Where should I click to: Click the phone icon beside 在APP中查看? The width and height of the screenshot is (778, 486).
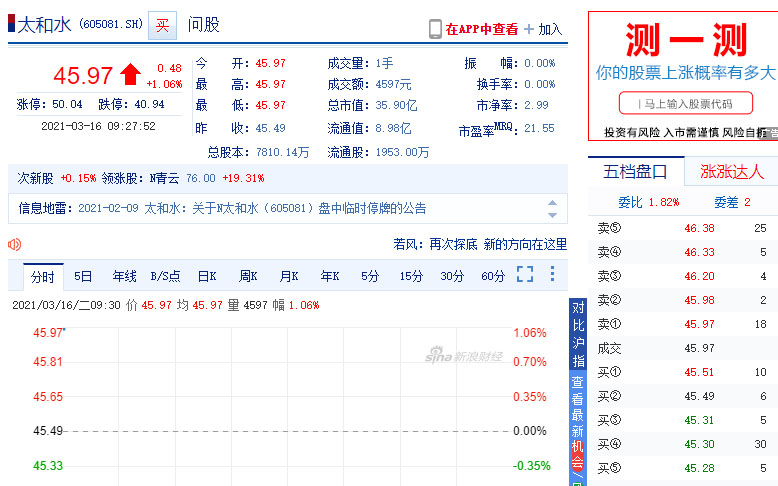coord(435,29)
